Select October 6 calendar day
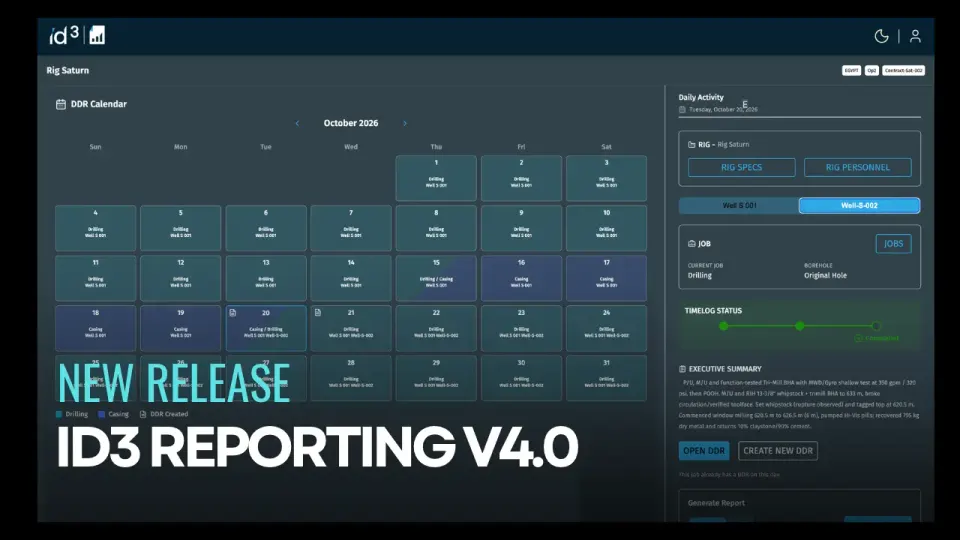The image size is (960, 540). [266, 228]
